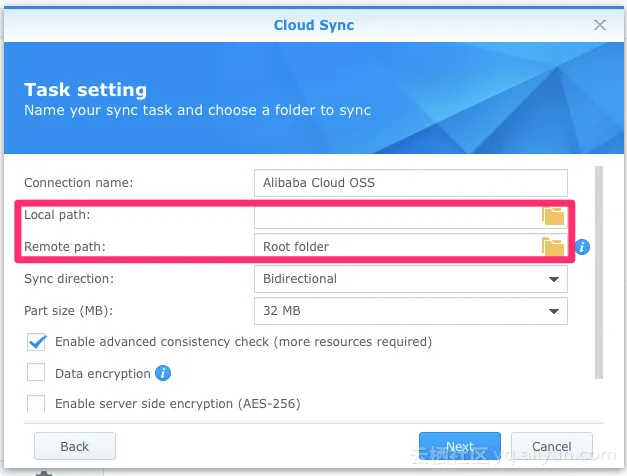
Task: Select the Bidirectional combo box
Action: (411, 279)
